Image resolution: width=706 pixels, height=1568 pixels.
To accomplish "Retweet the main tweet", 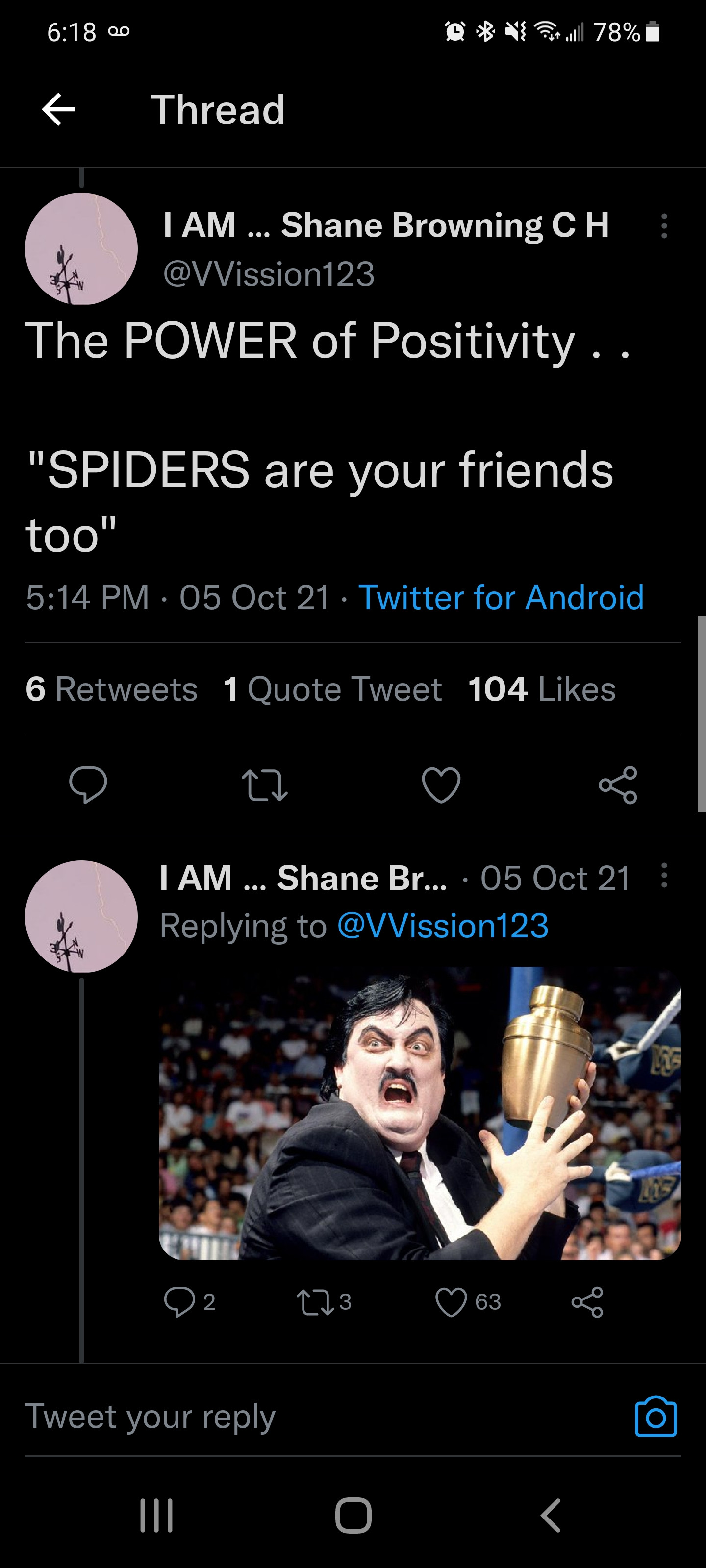I will click(x=264, y=784).
